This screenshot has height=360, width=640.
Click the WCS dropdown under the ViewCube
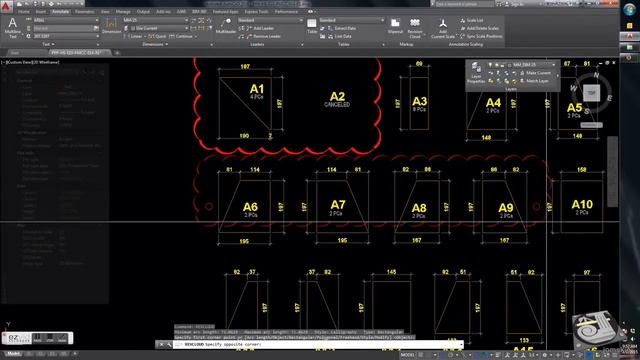tap(591, 125)
